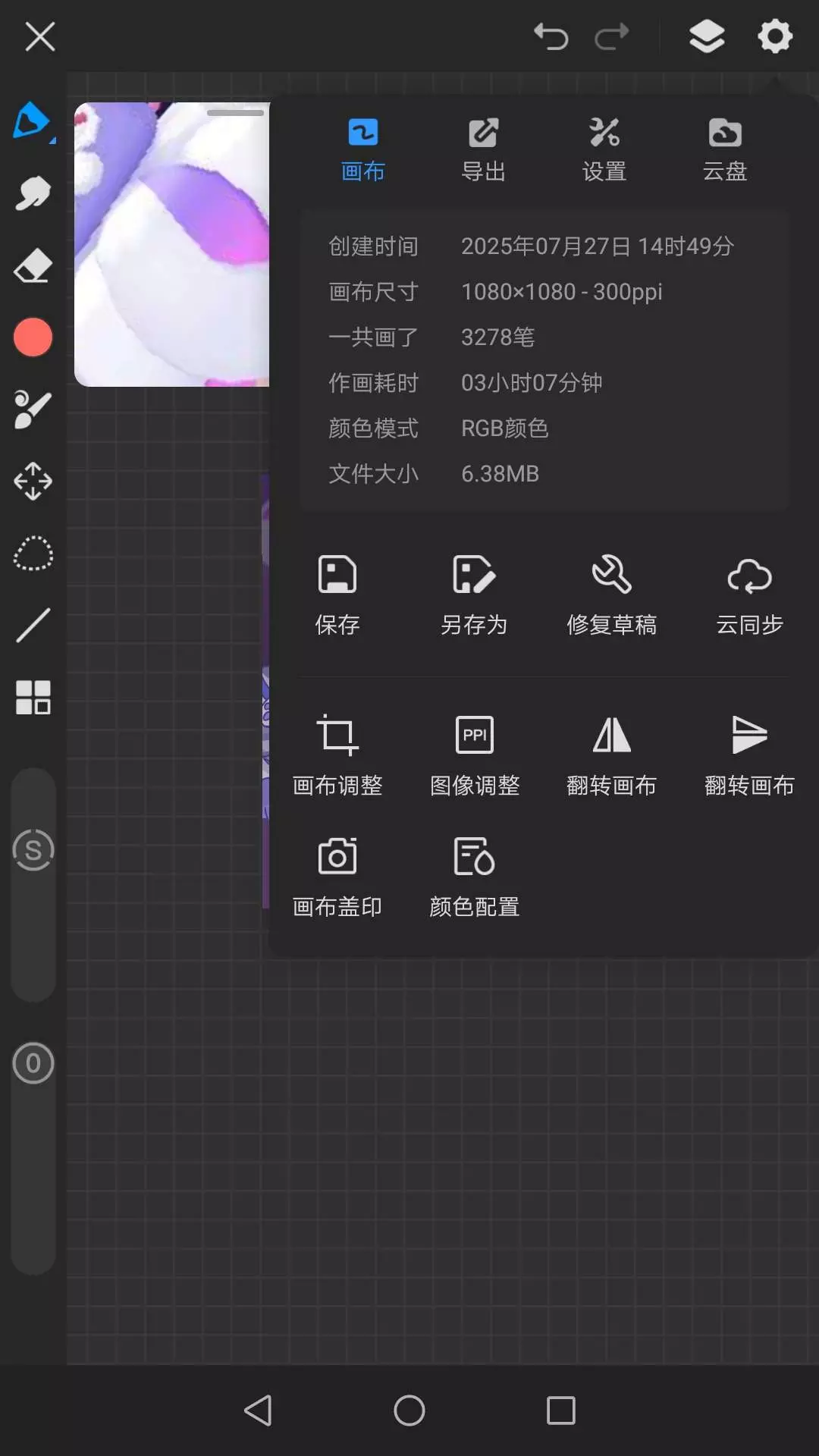
Task: Open the layers panel
Action: click(707, 36)
